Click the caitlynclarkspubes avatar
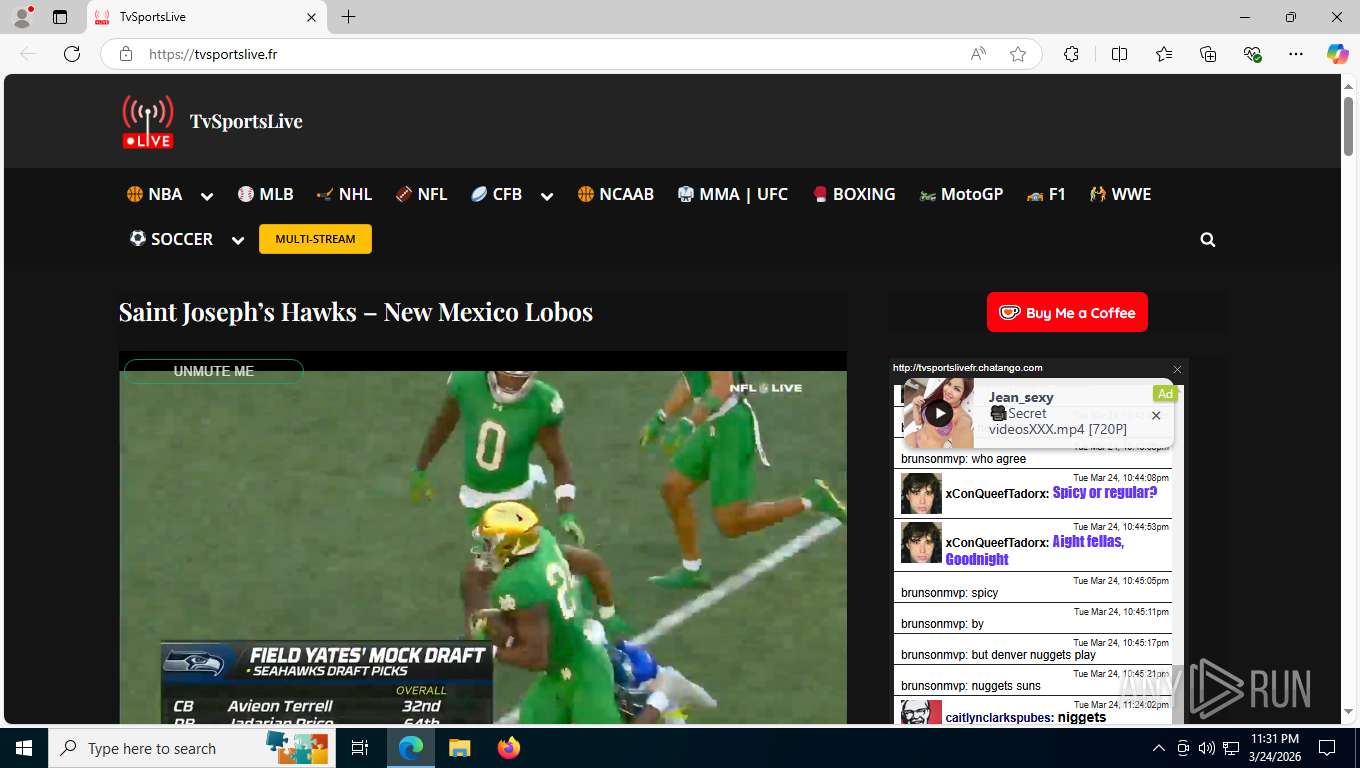1360x768 pixels. pos(921,713)
